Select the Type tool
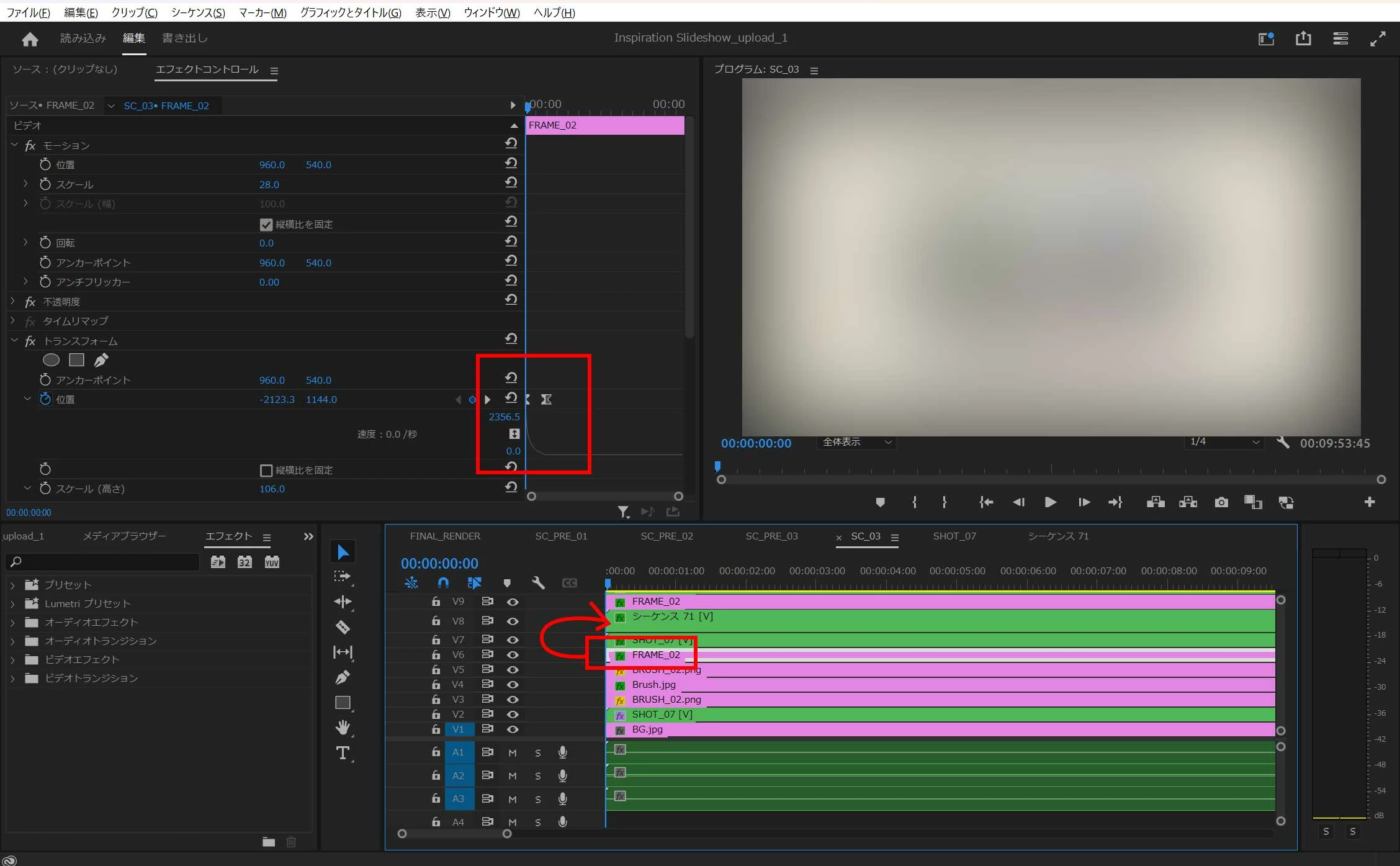Screen dimensions: 1400x866 [343, 753]
